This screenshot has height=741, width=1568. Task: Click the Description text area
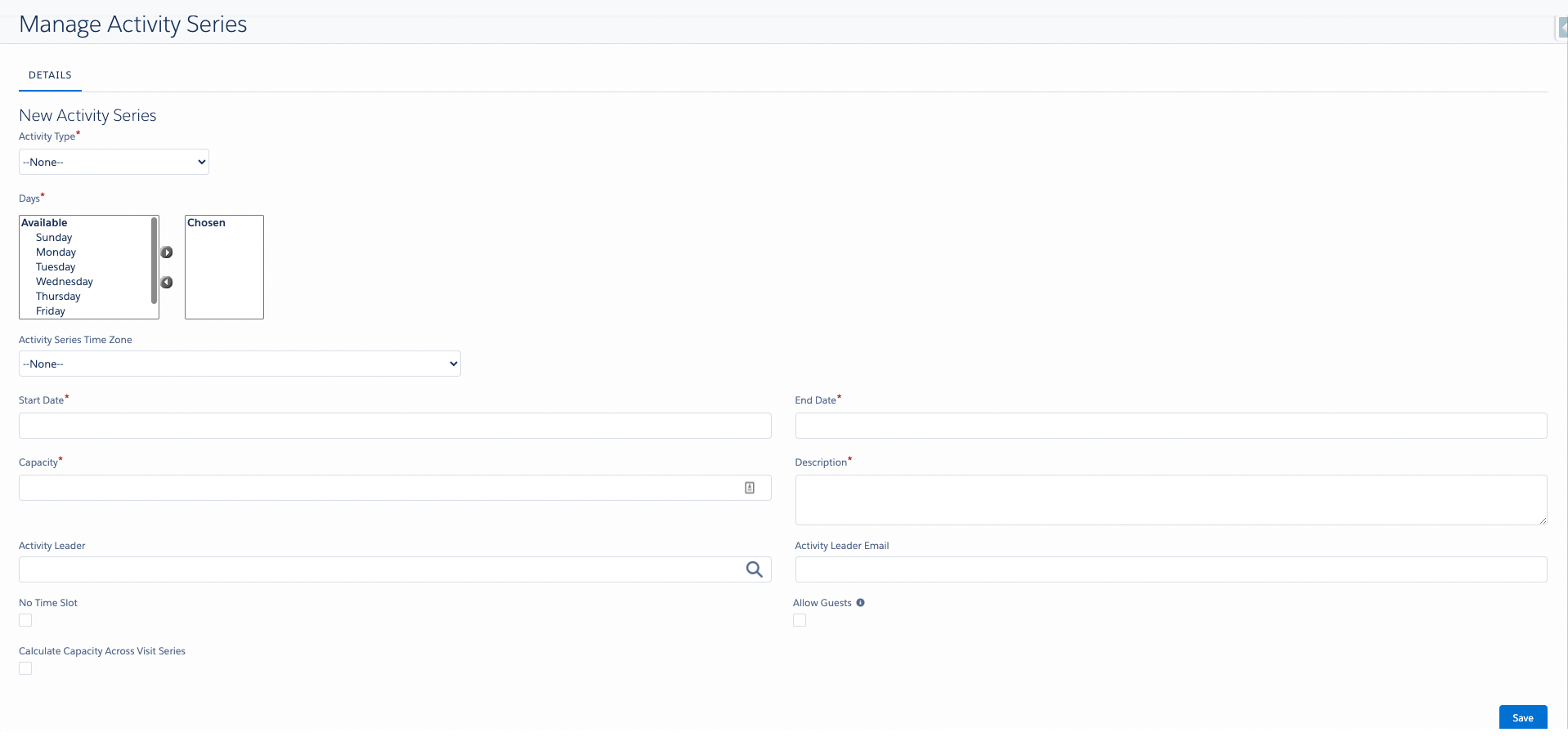point(1171,499)
